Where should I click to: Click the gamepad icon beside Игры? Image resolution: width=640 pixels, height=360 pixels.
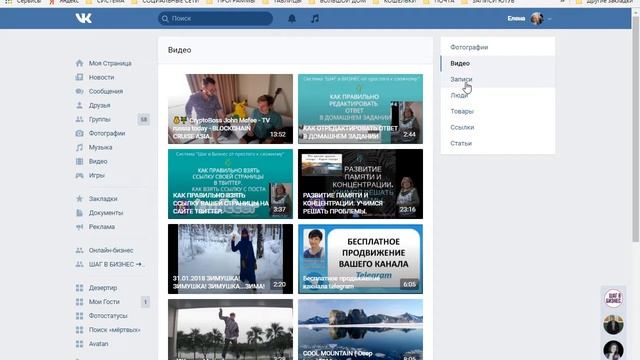click(79, 175)
